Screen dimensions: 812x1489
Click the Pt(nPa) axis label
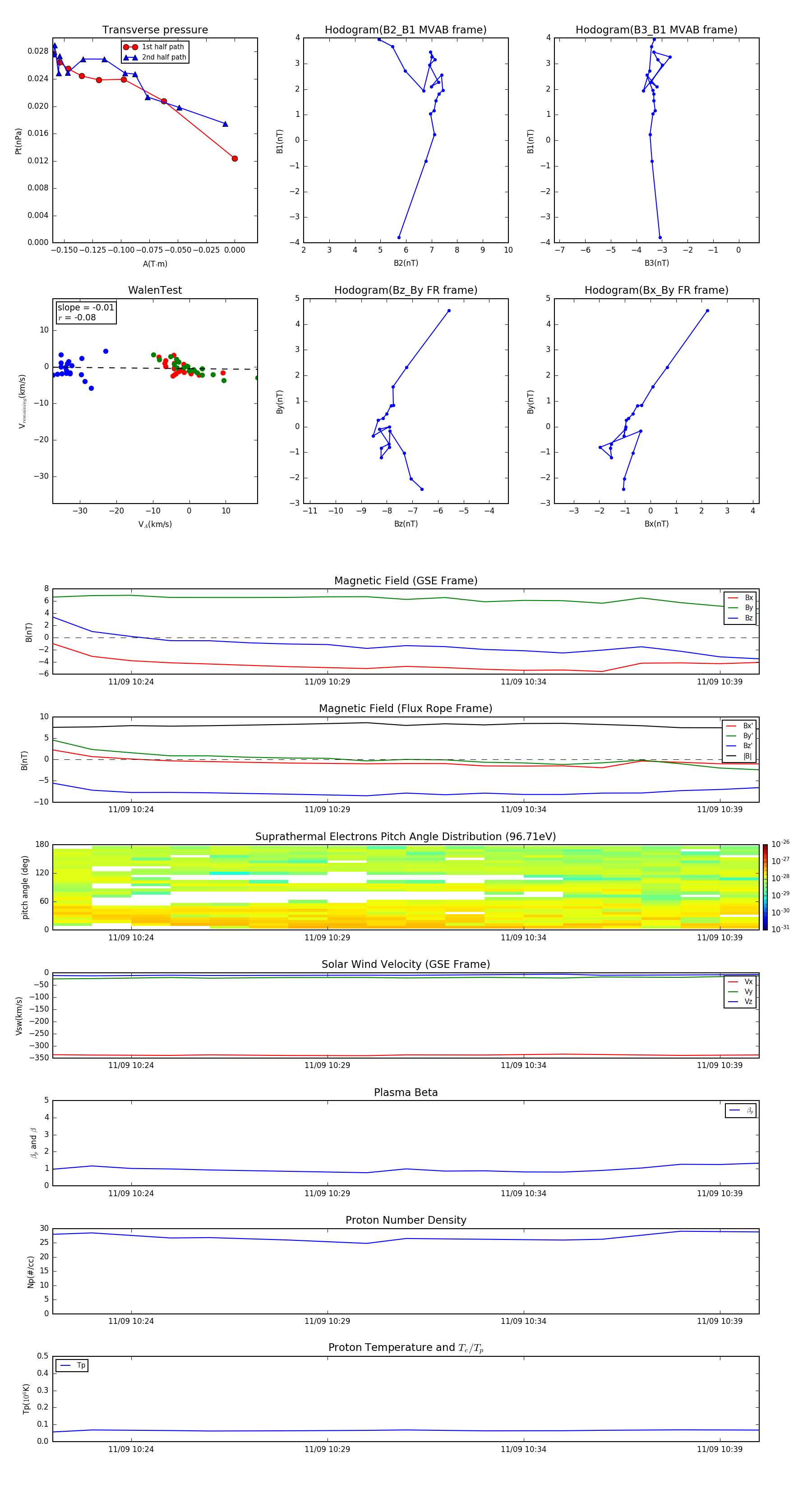coord(18,141)
